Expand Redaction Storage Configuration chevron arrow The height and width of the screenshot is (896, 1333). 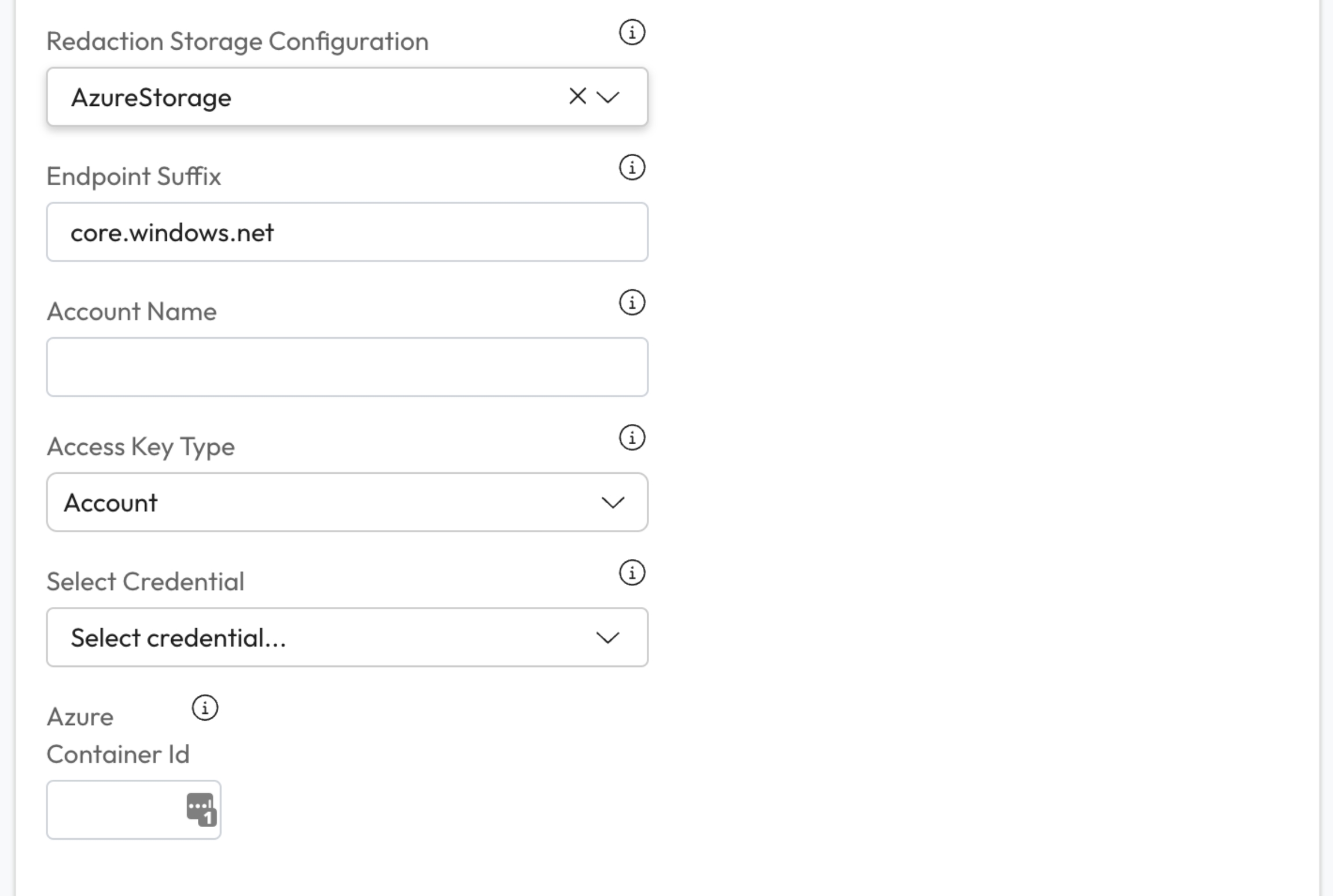pos(608,97)
